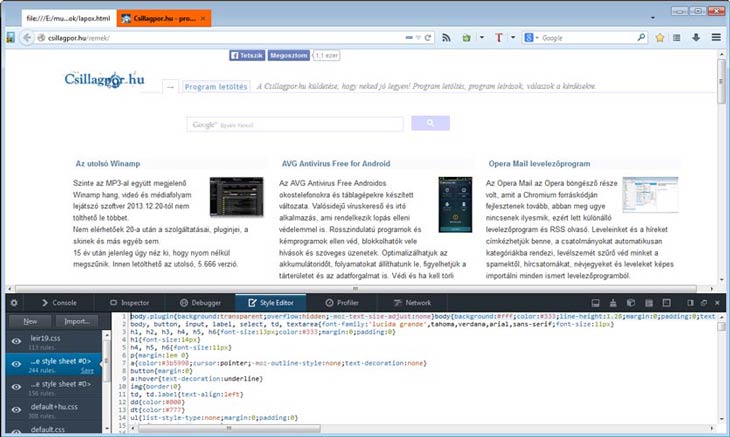Click the Csillagpor.hu site logo

104,80
